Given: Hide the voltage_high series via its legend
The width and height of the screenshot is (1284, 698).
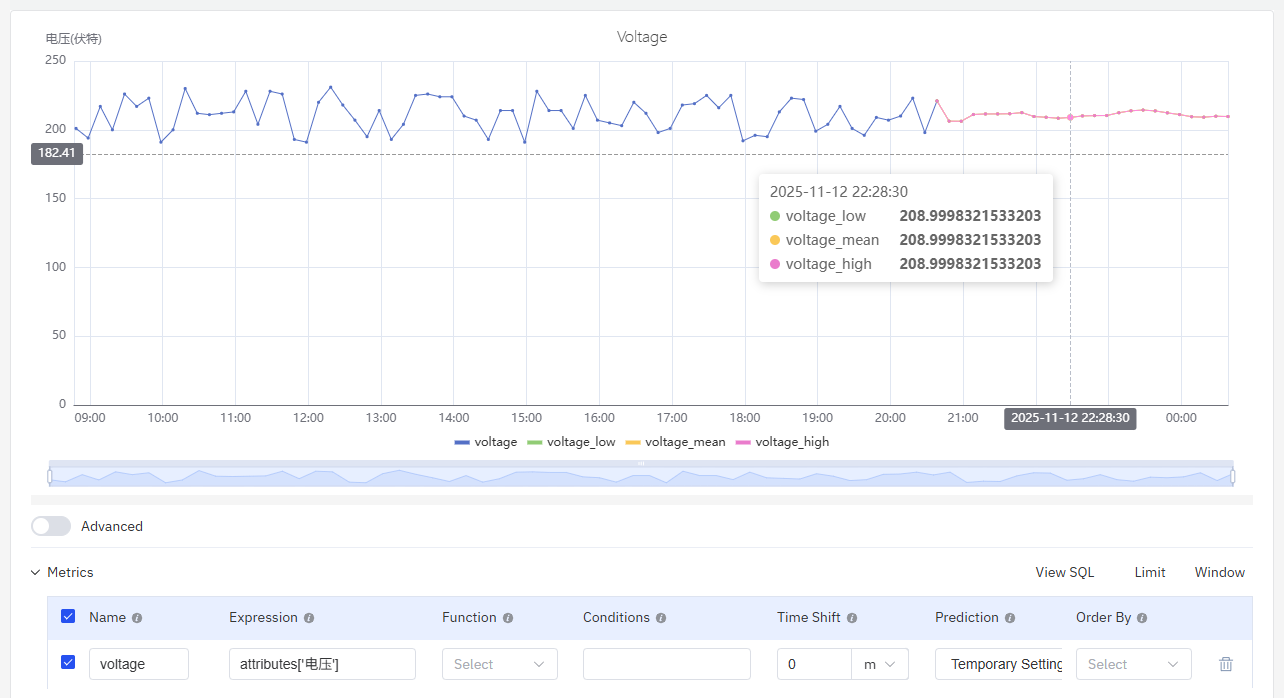Looking at the screenshot, I should pos(782,441).
